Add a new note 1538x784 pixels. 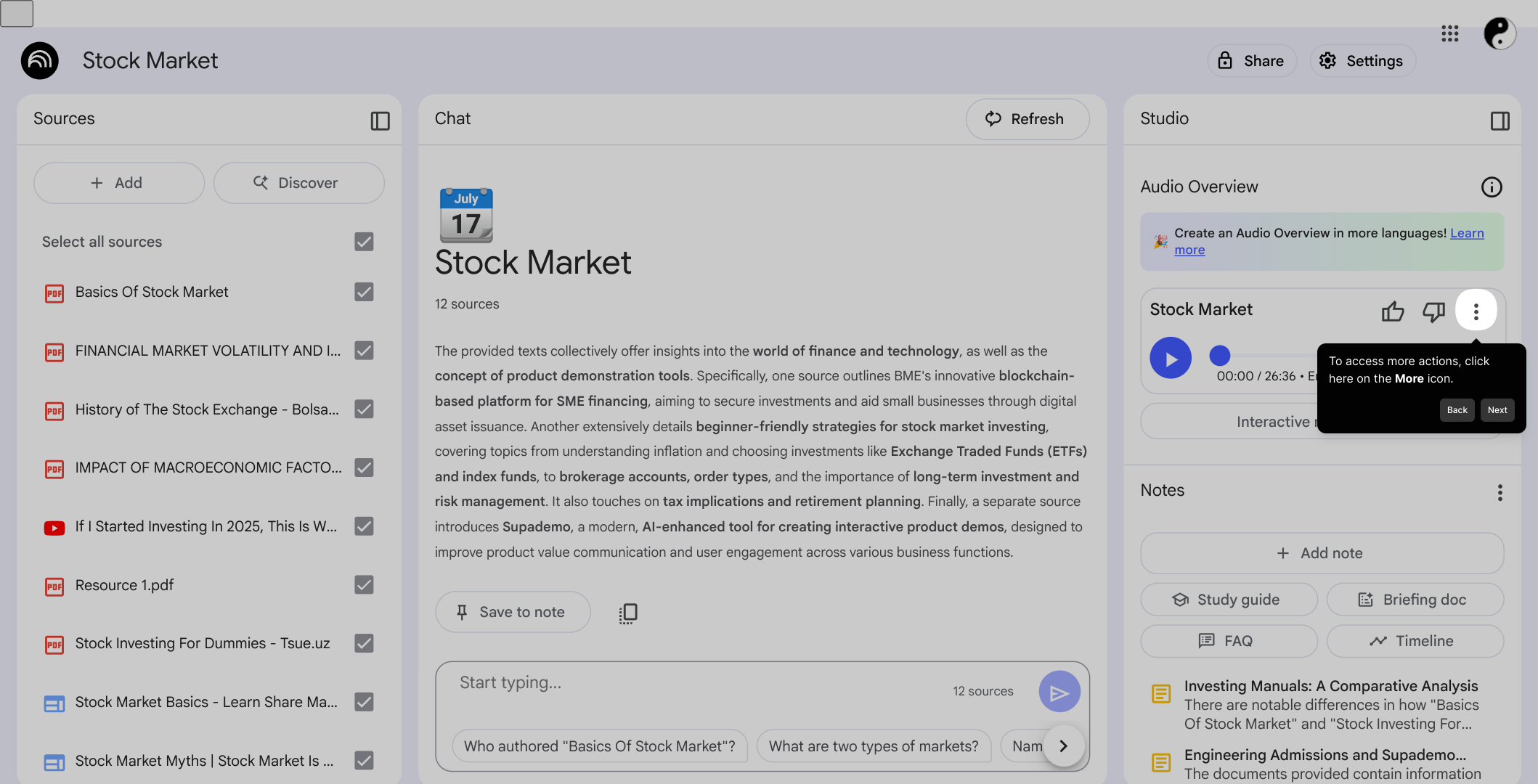[1322, 553]
